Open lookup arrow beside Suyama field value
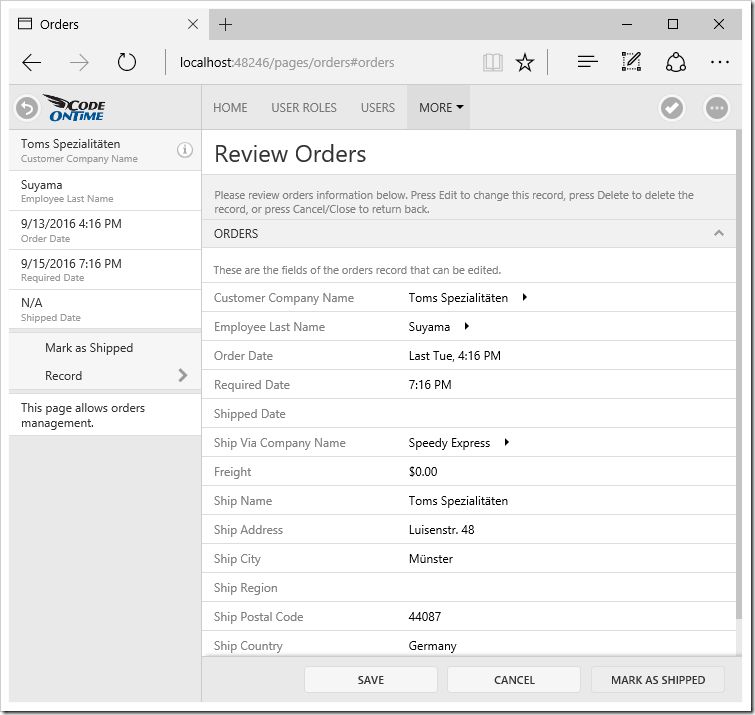Screen dimensions: 755x715 (467, 326)
